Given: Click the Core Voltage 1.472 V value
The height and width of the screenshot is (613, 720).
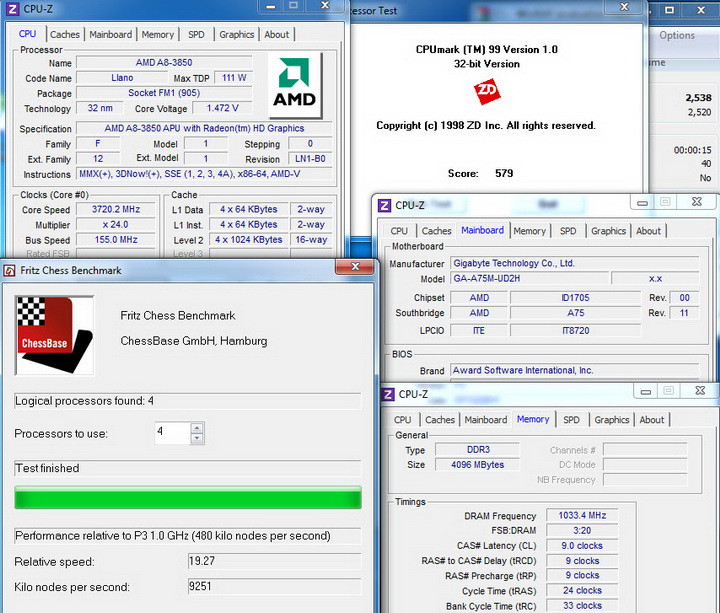Looking at the screenshot, I should pyautogui.click(x=222, y=108).
